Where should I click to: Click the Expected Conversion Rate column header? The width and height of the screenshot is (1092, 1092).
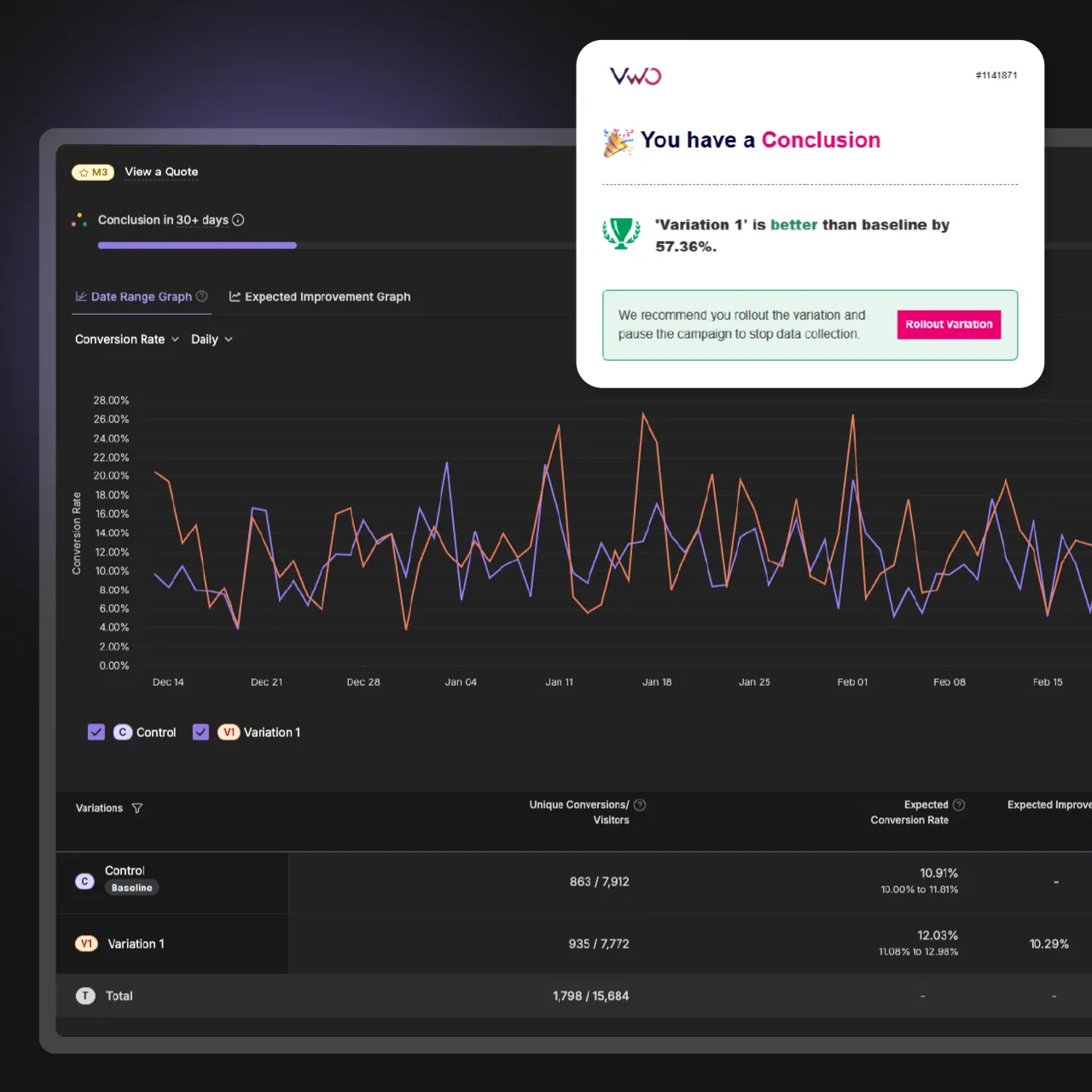point(909,812)
